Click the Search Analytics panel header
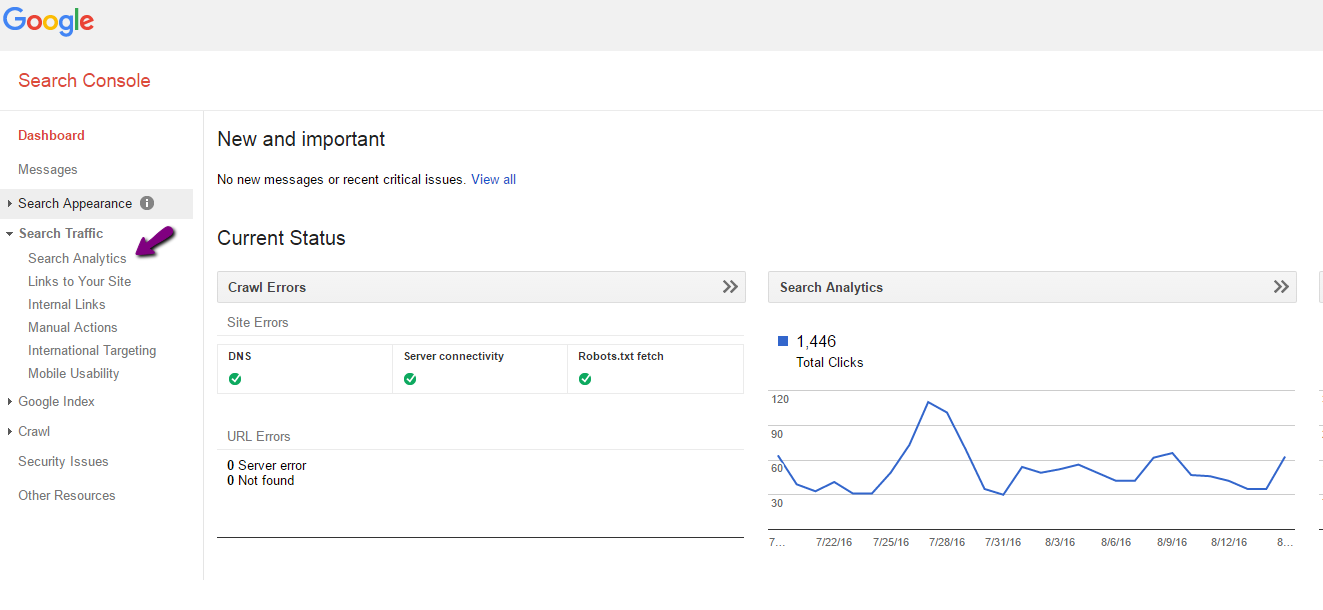Viewport: 1323px width, 610px height. tap(1032, 287)
